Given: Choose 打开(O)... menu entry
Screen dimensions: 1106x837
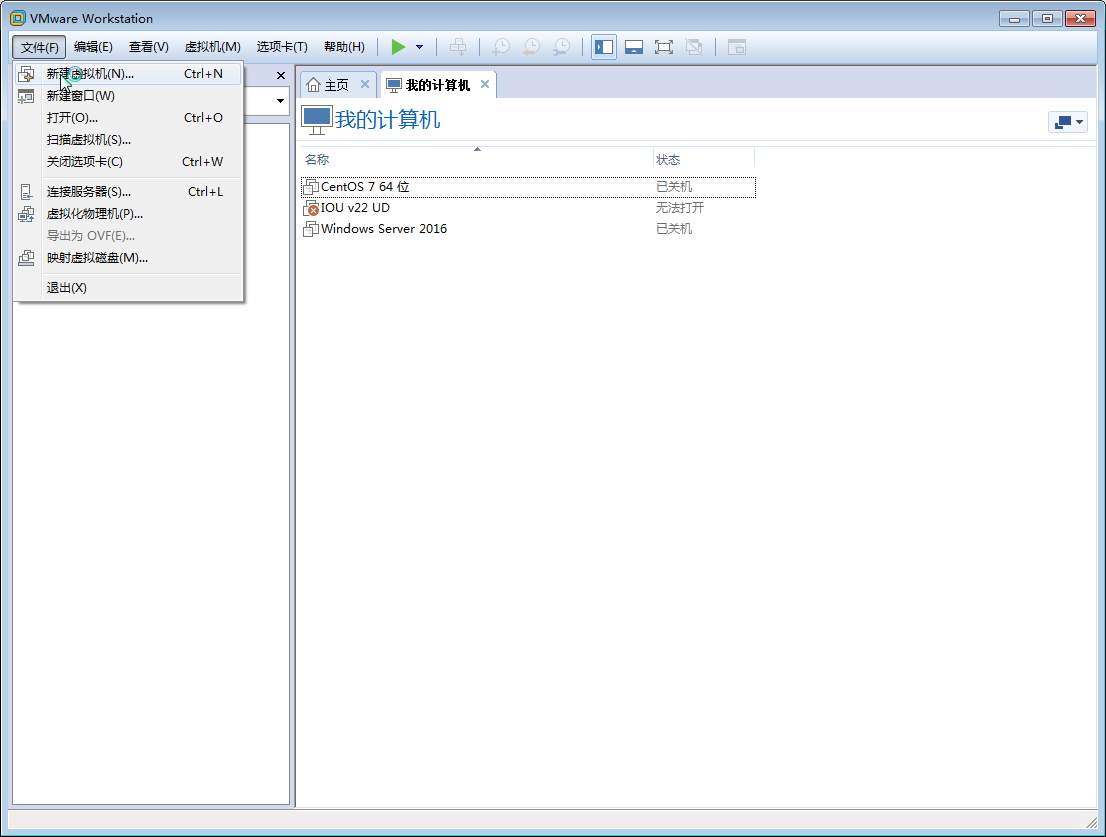Looking at the screenshot, I should [x=128, y=118].
